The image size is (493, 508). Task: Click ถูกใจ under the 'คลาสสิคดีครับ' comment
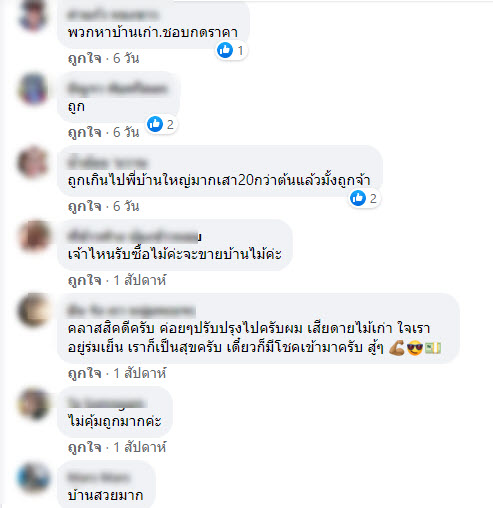(x=85, y=374)
